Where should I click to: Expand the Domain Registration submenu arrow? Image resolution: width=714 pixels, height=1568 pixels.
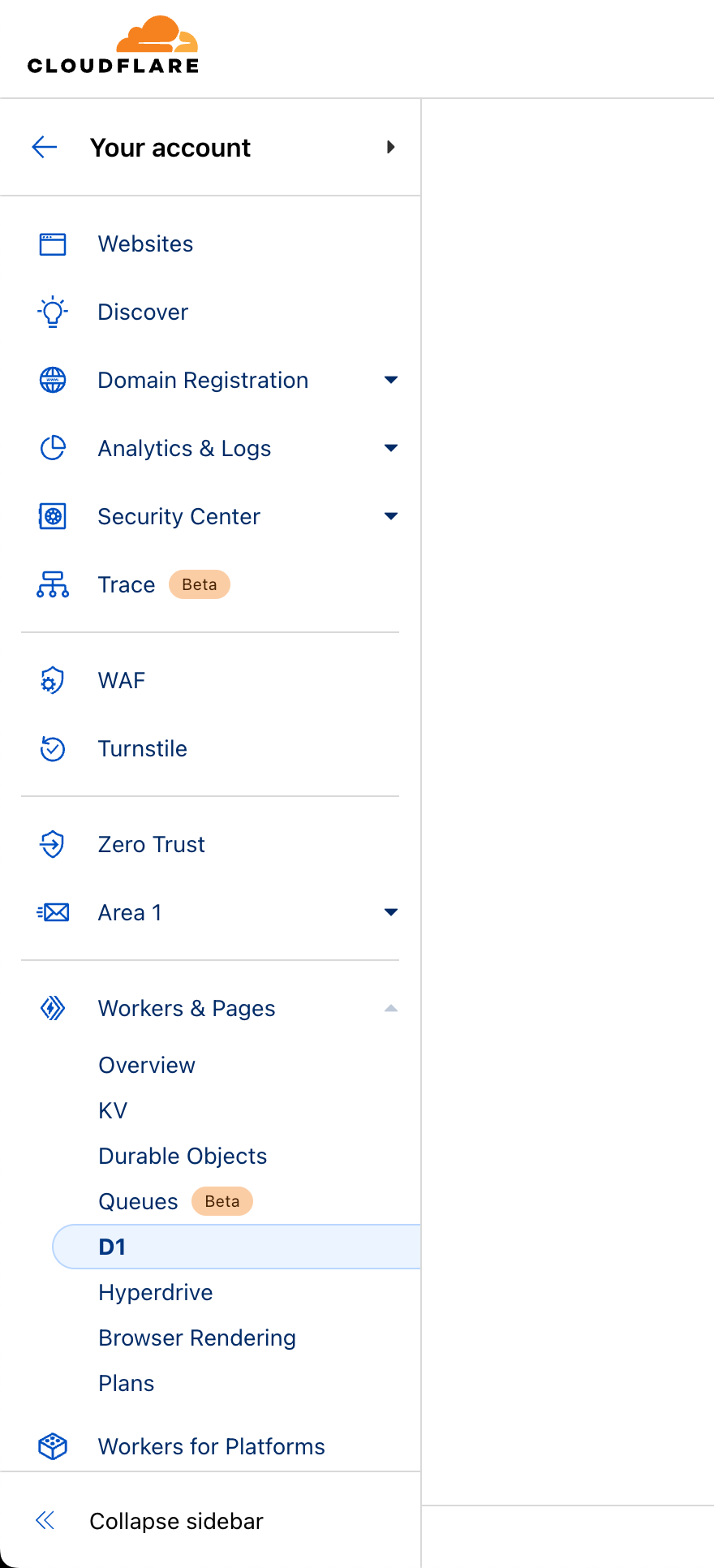pos(391,380)
